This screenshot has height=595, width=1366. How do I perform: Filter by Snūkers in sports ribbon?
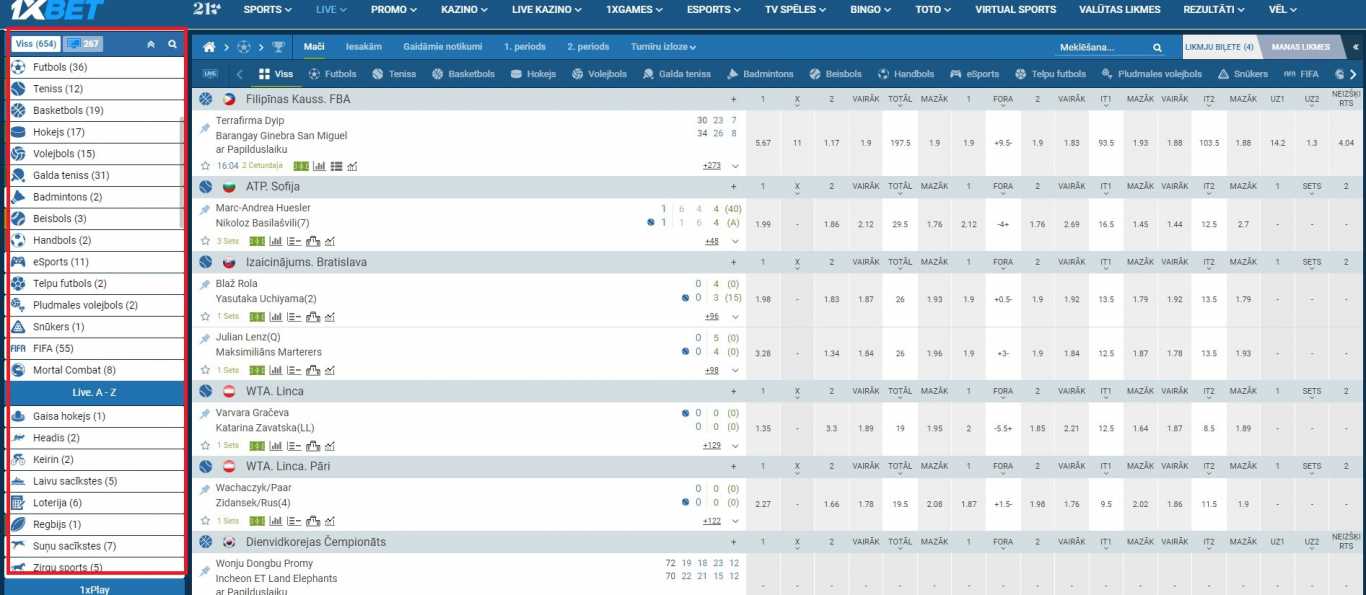click(x=1243, y=74)
